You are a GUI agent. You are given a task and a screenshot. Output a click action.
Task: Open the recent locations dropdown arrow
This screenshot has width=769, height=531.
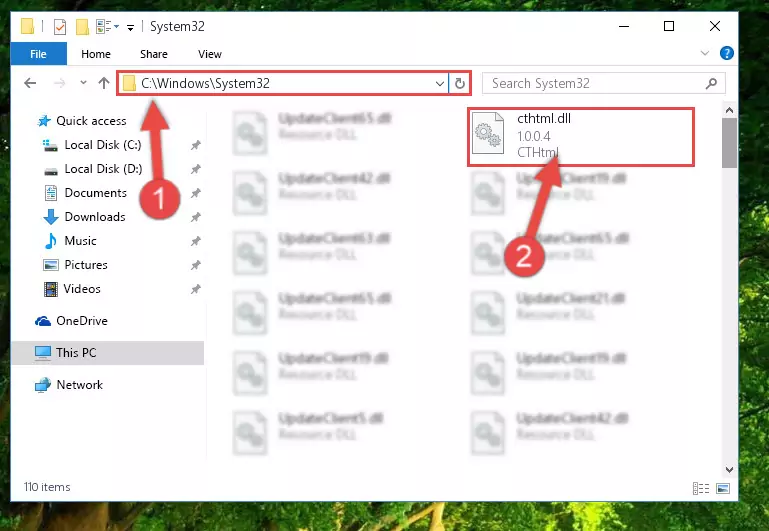(x=83, y=83)
